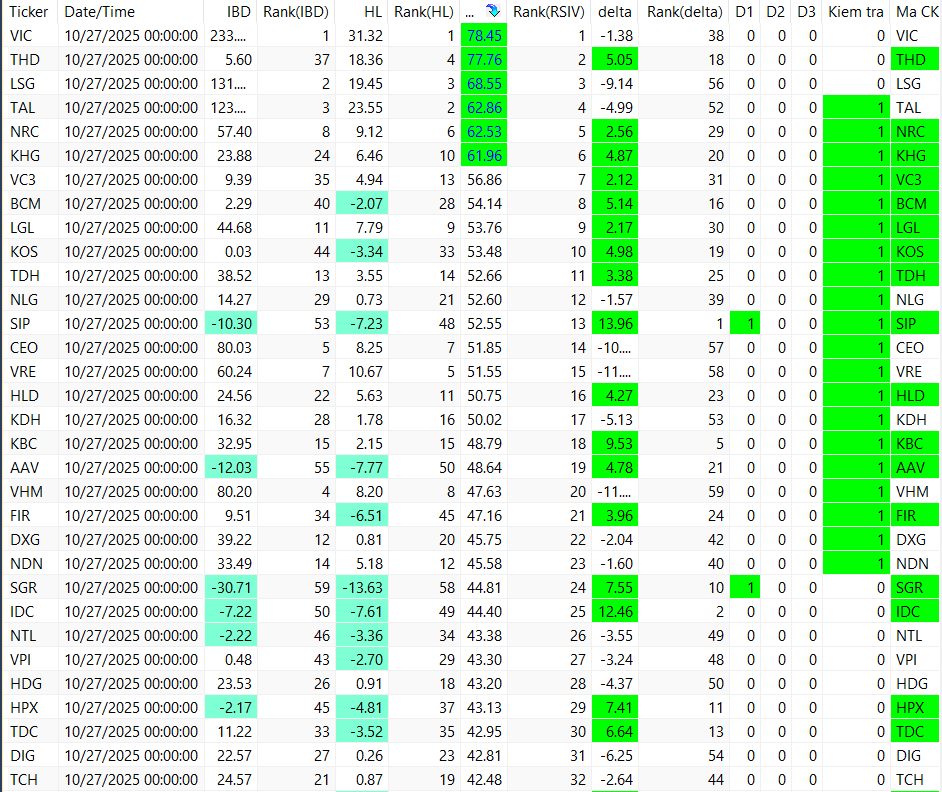Click the D3 column header
This screenshot has height=792, width=942.
coord(807,11)
